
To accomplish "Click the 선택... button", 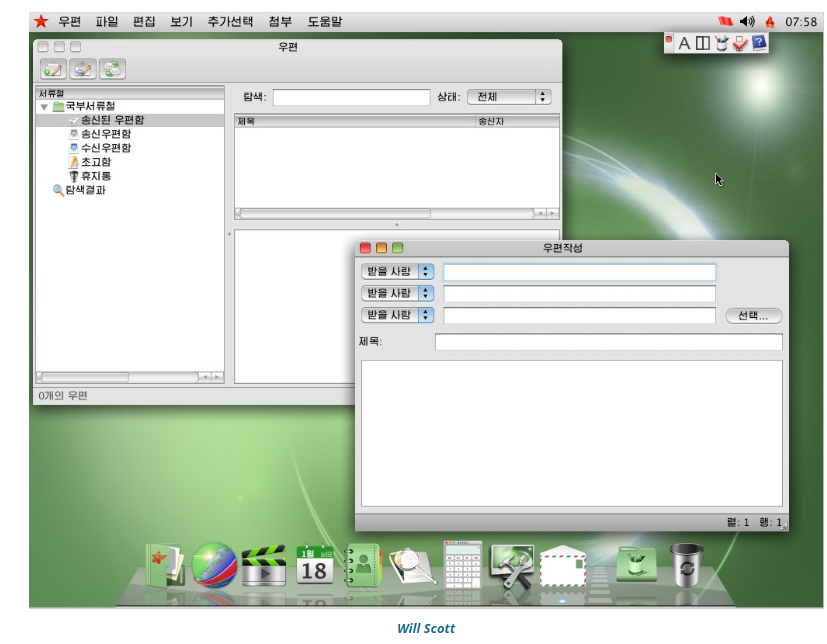I will pos(753,316).
